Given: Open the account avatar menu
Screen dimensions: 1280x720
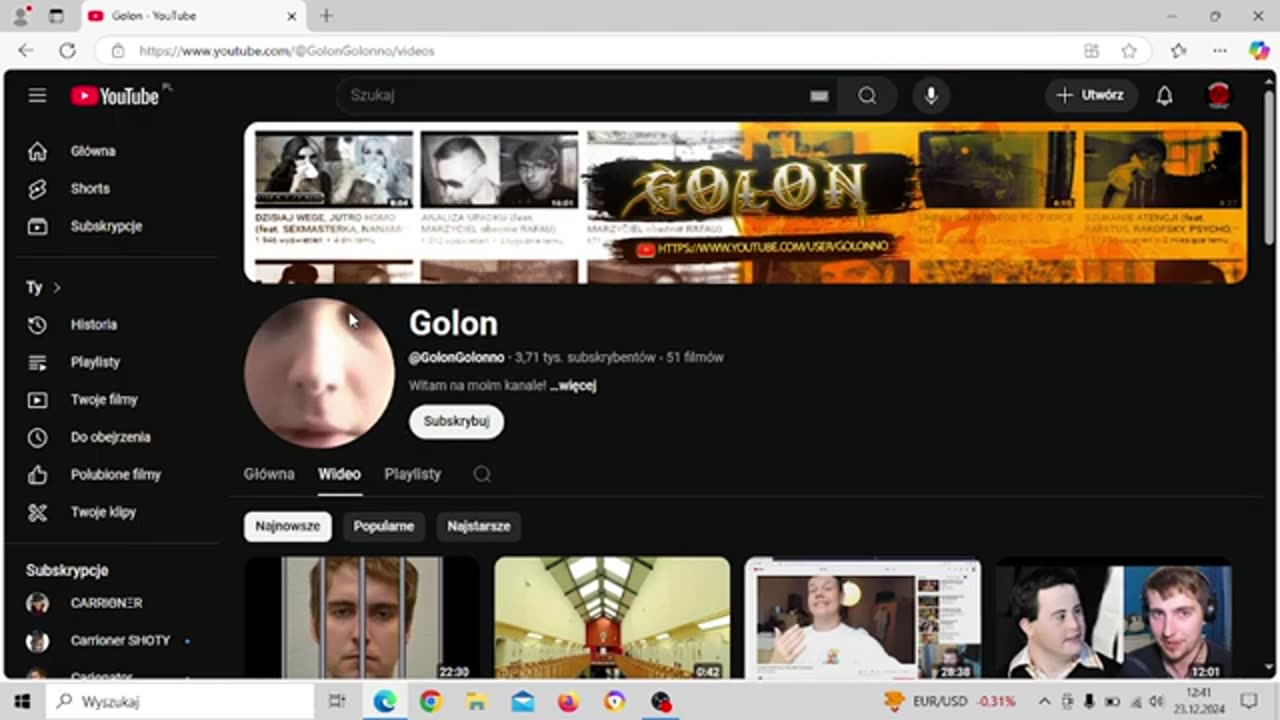Looking at the screenshot, I should 1218,95.
